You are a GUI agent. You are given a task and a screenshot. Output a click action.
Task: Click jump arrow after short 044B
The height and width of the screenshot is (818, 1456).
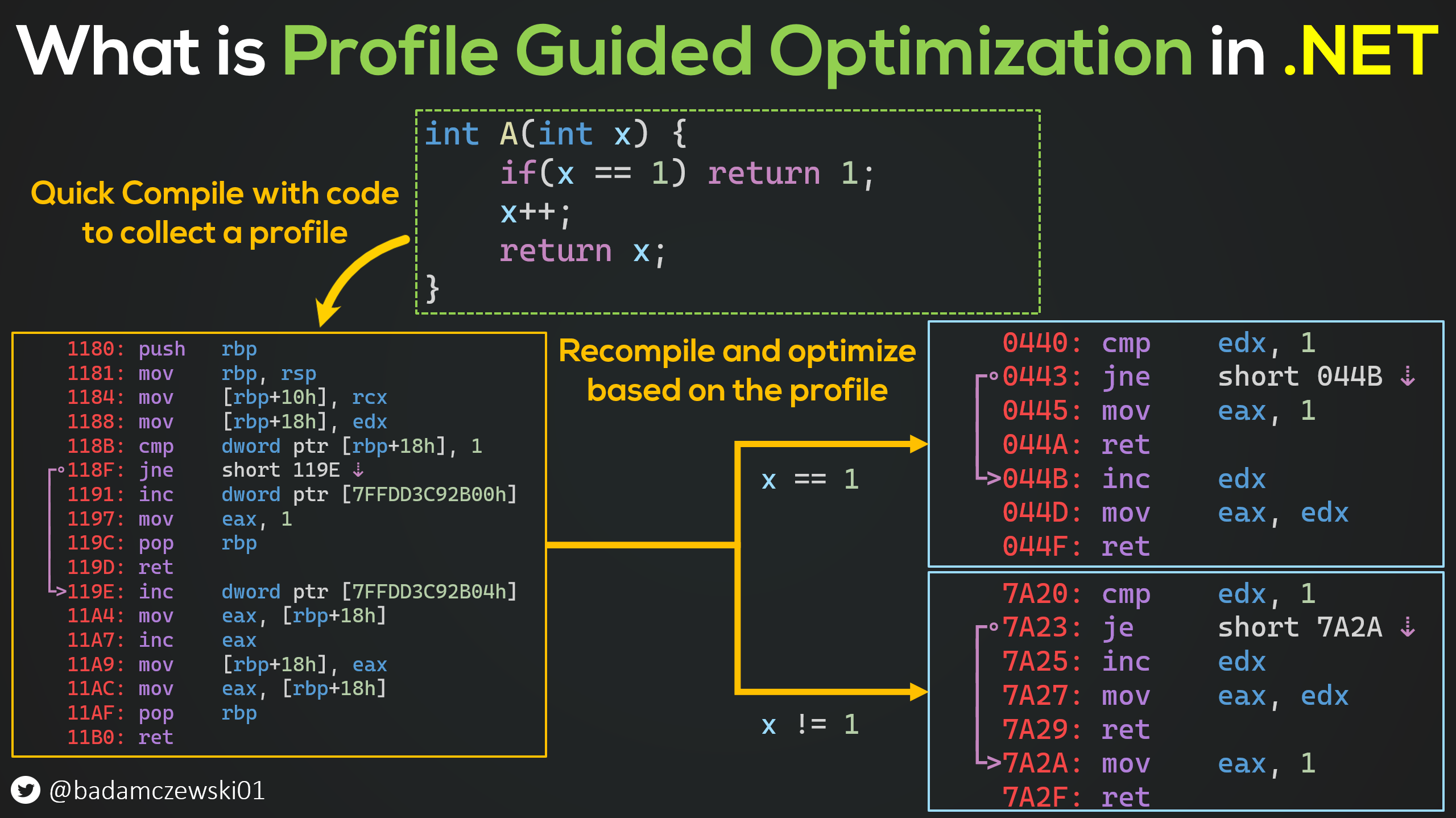coord(1408,377)
